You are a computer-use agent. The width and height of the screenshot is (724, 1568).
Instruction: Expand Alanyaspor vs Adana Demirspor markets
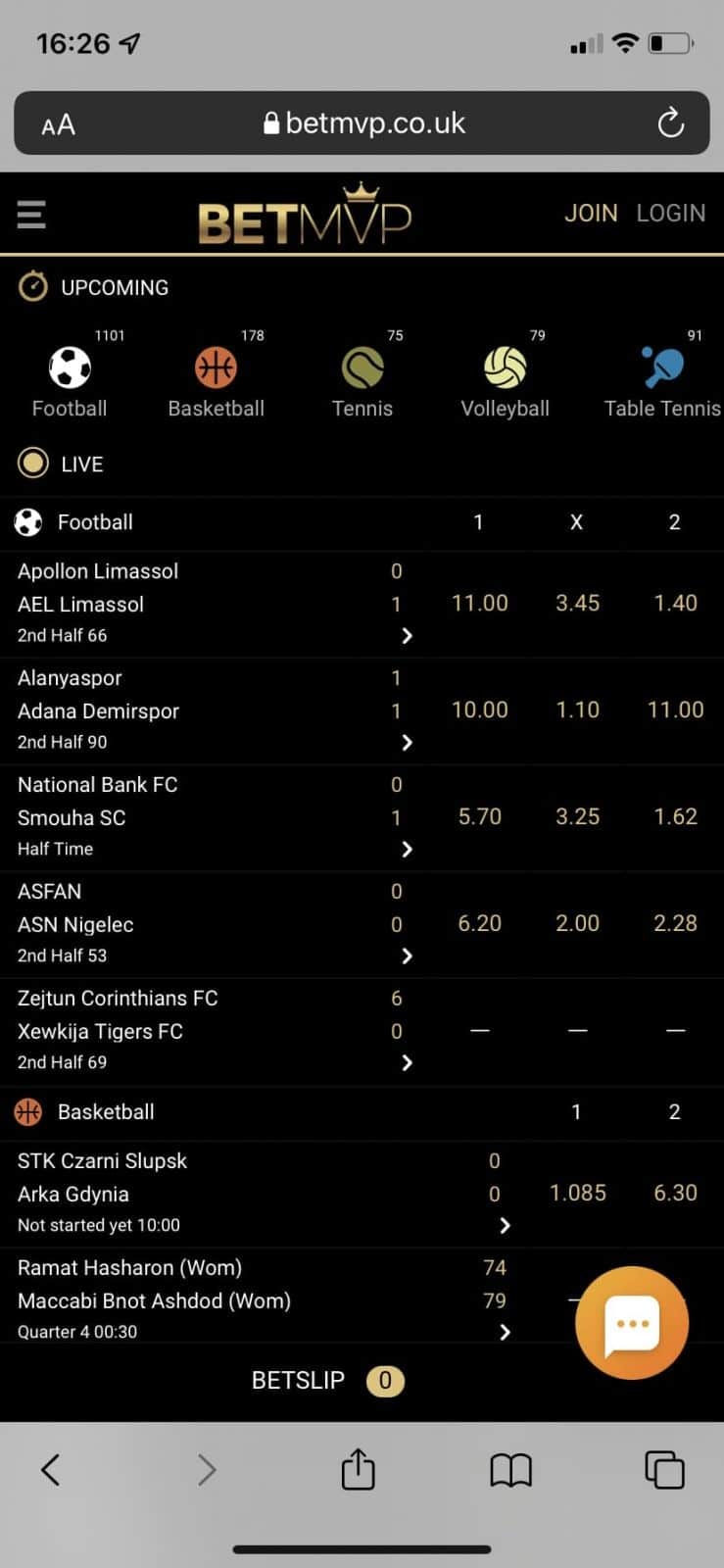407,743
